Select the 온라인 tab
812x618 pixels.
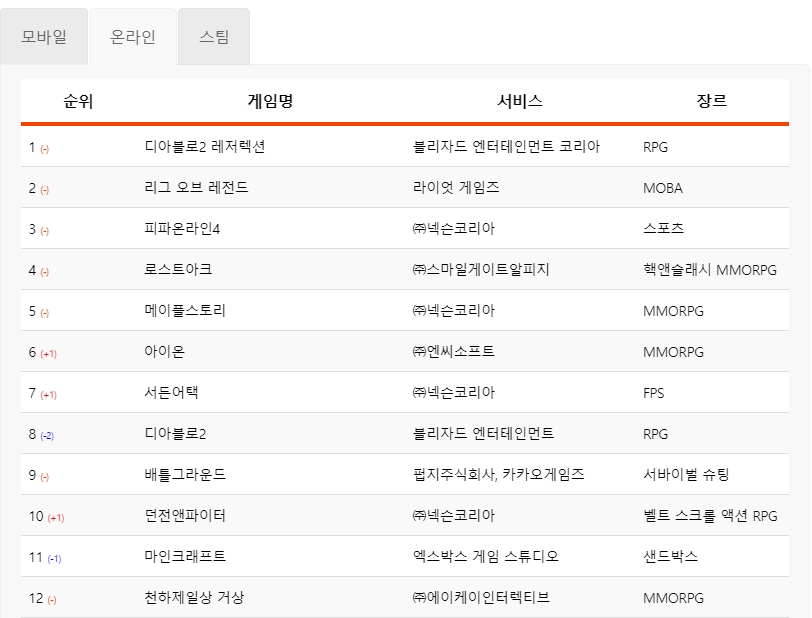[133, 37]
